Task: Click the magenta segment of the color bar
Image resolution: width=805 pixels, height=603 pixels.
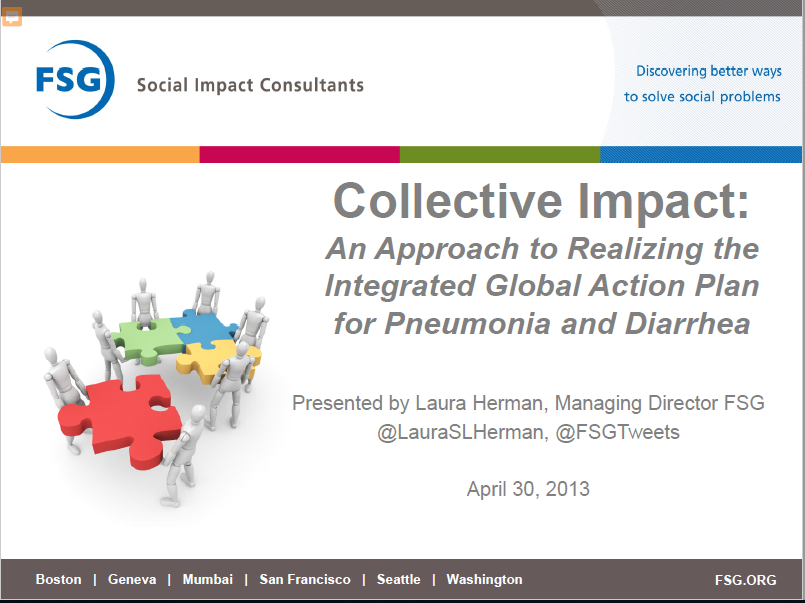Action: click(299, 154)
